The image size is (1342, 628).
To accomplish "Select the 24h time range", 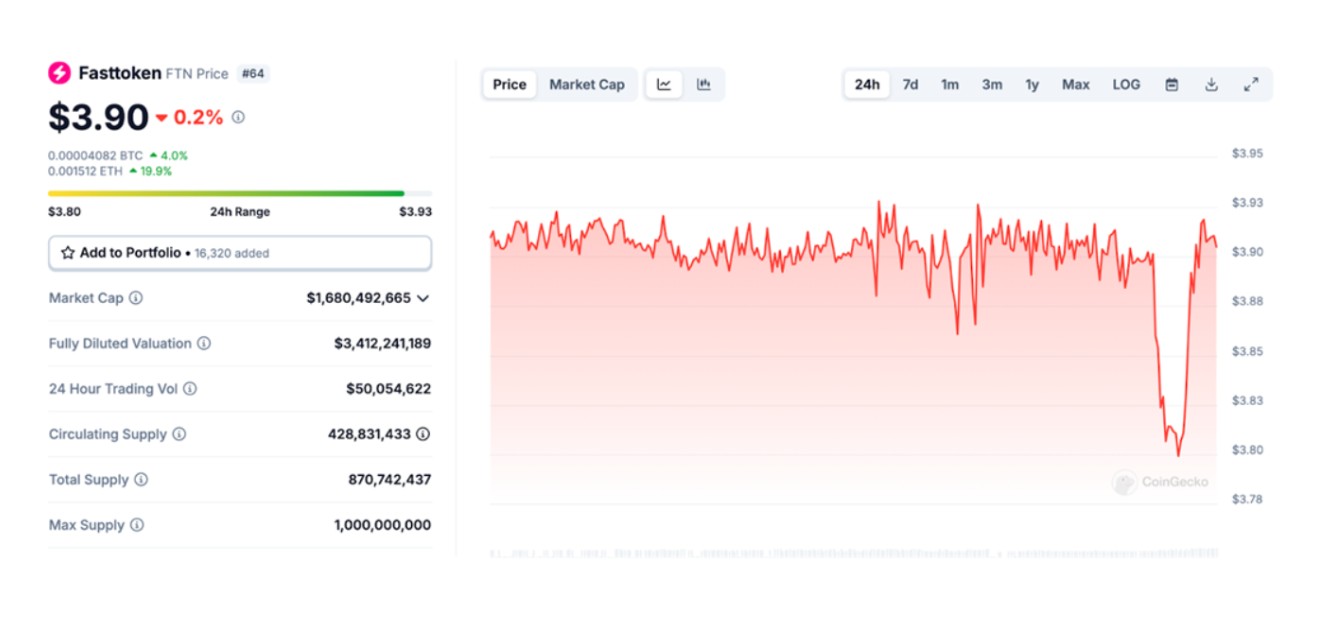I will 867,85.
